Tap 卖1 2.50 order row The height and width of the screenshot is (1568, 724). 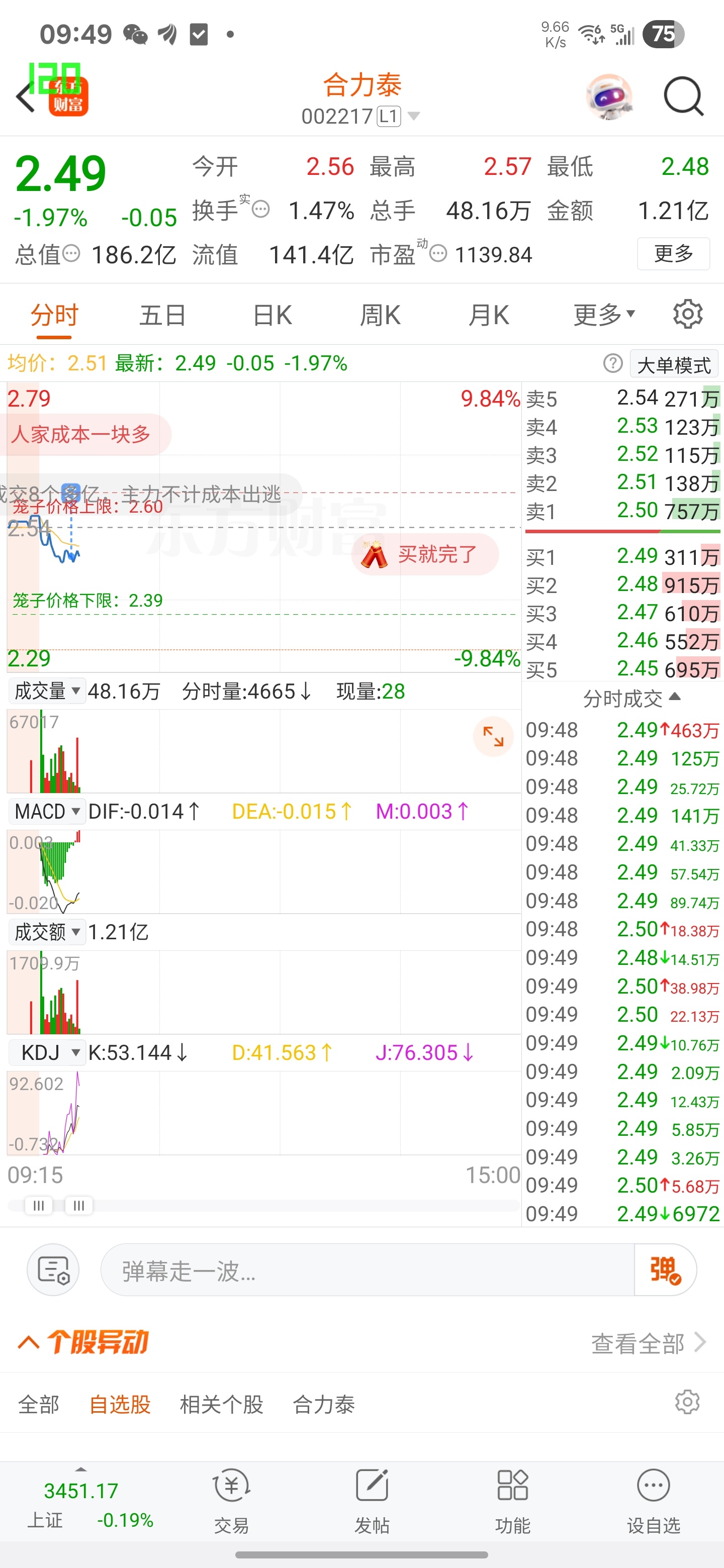[x=623, y=511]
